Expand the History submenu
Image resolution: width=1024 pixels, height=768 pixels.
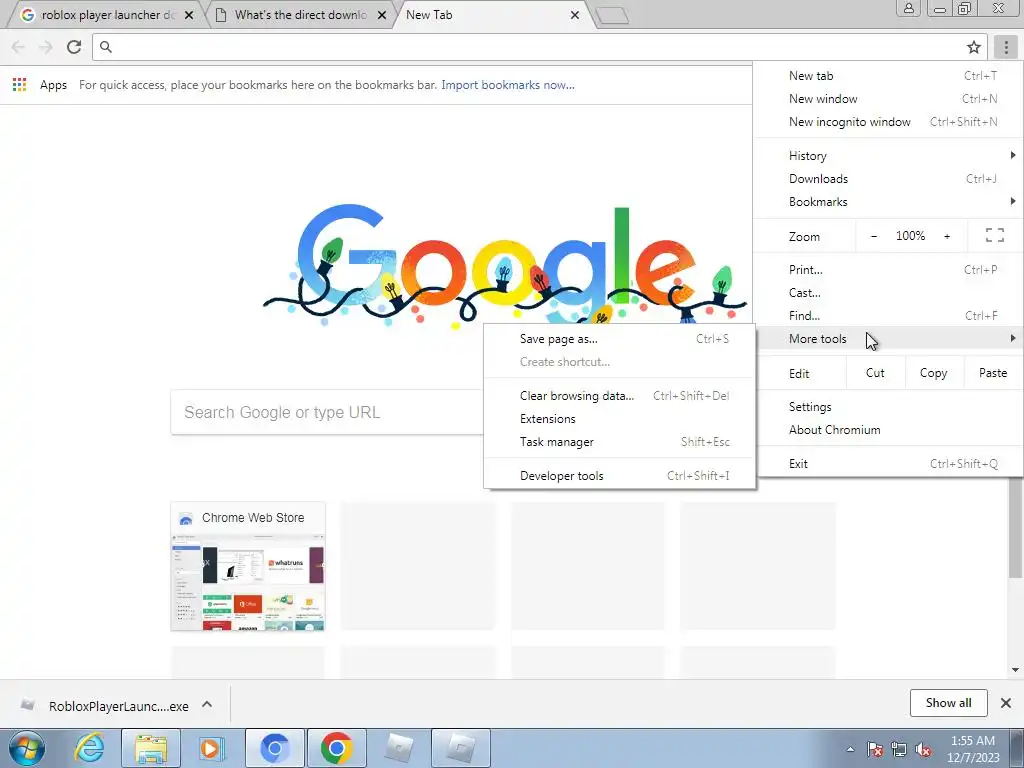pyautogui.click(x=888, y=155)
